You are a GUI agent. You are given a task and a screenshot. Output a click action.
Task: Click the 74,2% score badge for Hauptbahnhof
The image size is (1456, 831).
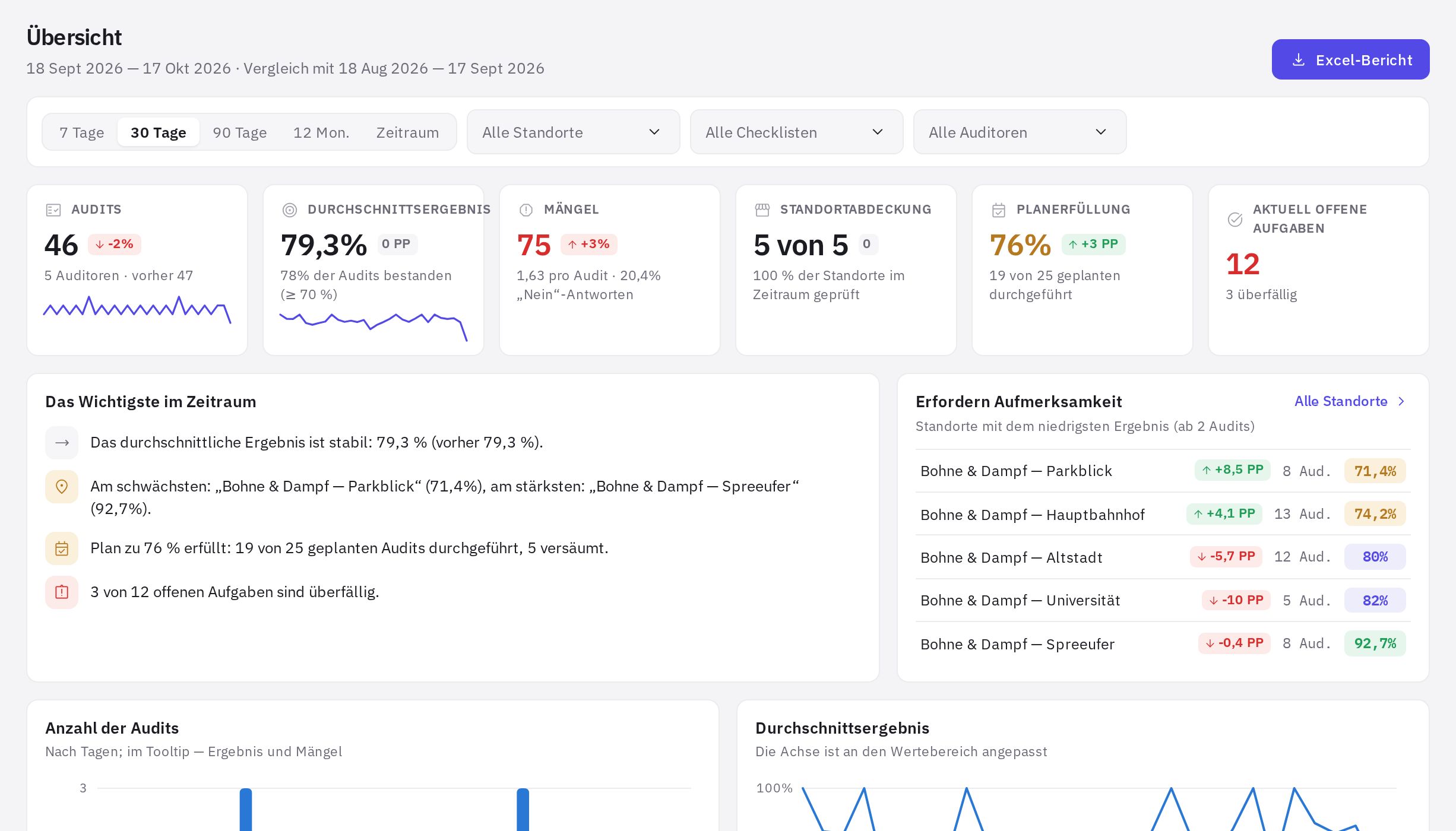(1375, 515)
